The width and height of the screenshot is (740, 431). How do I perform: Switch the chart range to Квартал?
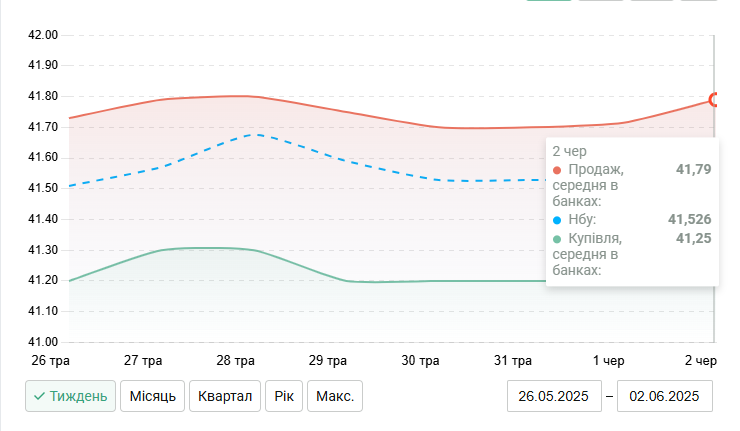point(224,396)
